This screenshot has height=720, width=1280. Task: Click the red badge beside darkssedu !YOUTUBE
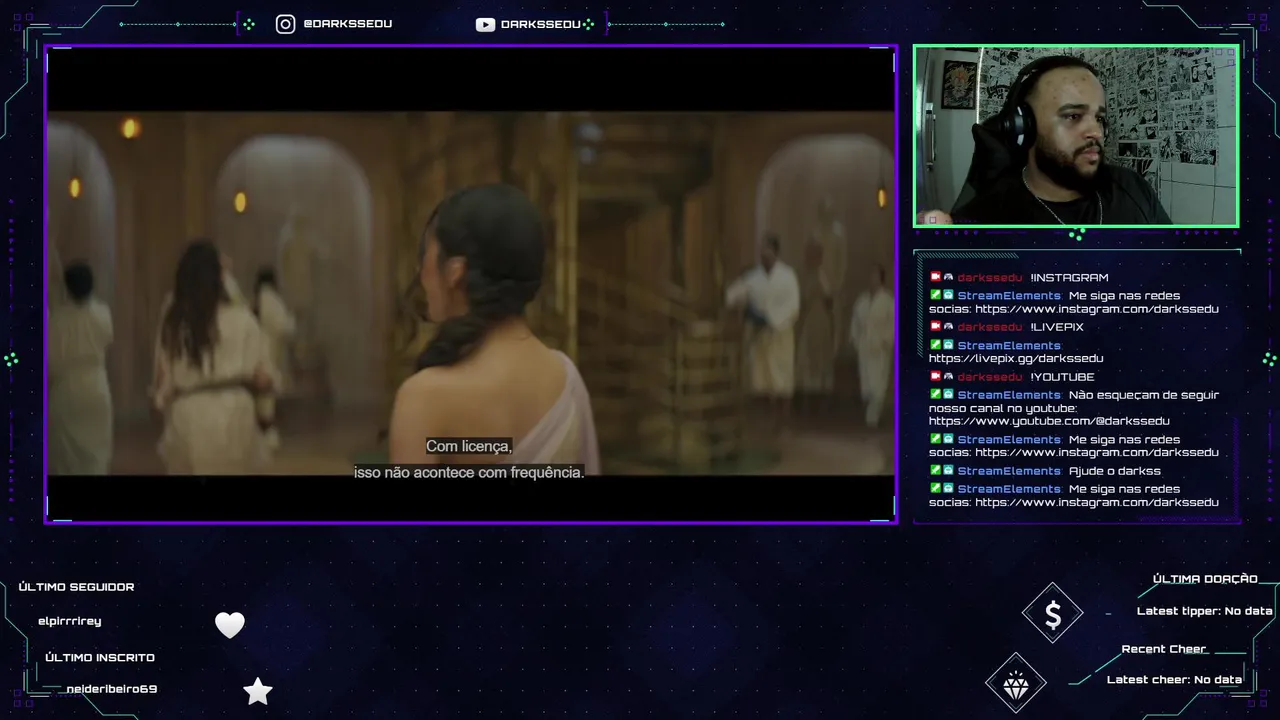pos(936,376)
